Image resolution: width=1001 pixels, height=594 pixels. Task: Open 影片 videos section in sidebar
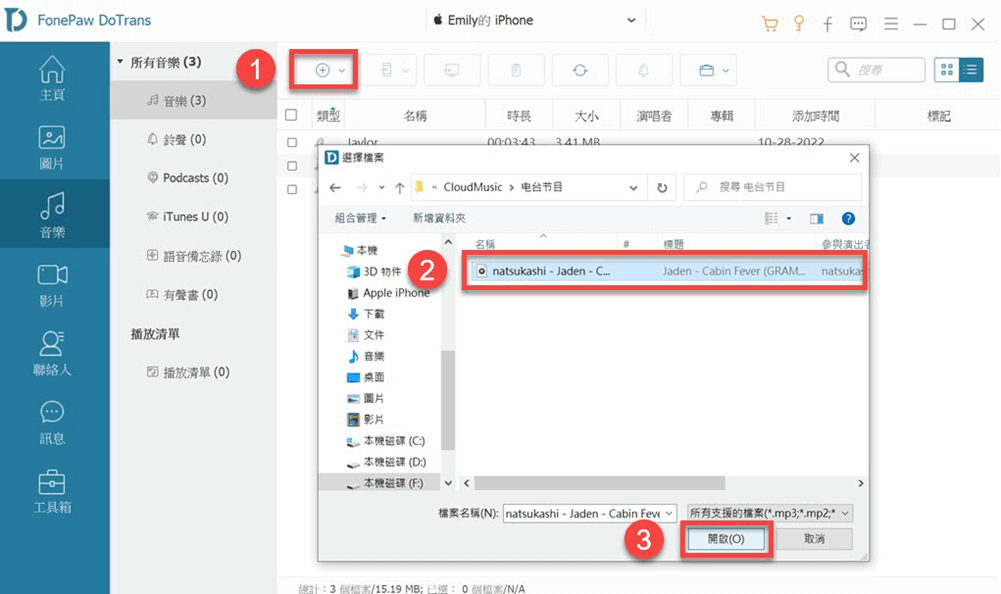click(x=52, y=285)
